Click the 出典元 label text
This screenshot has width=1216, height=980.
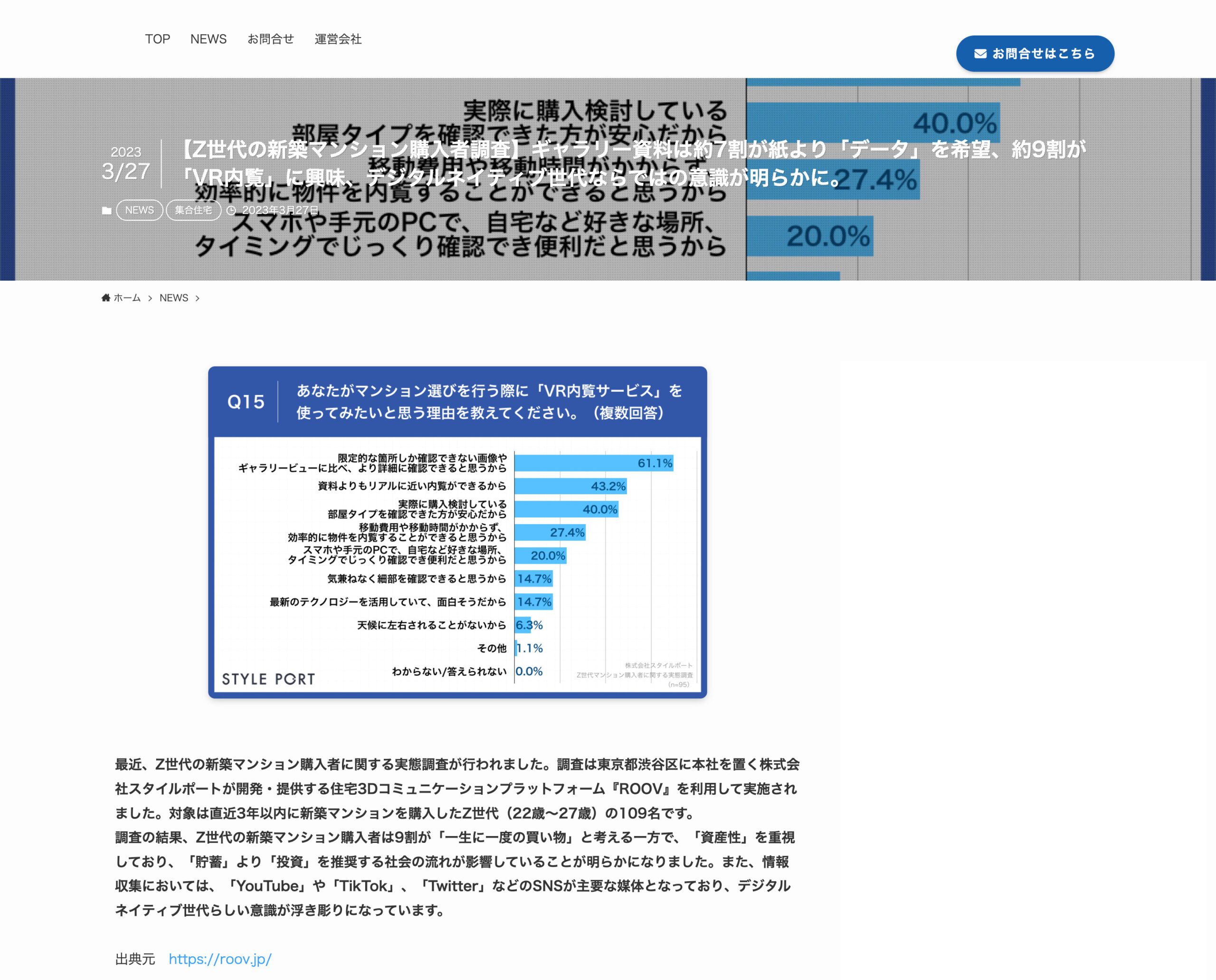tap(135, 959)
